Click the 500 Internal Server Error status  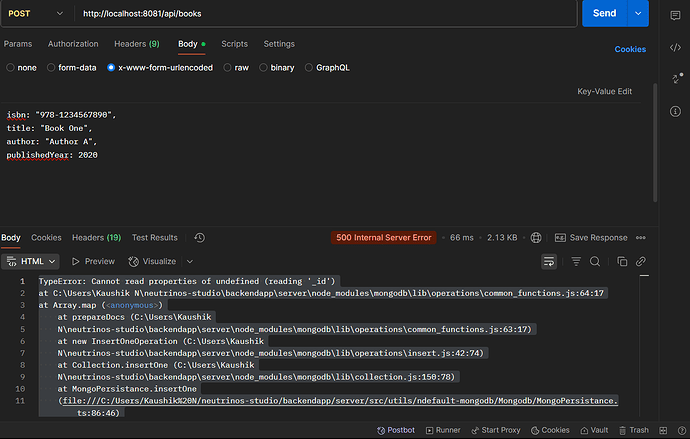tap(383, 238)
